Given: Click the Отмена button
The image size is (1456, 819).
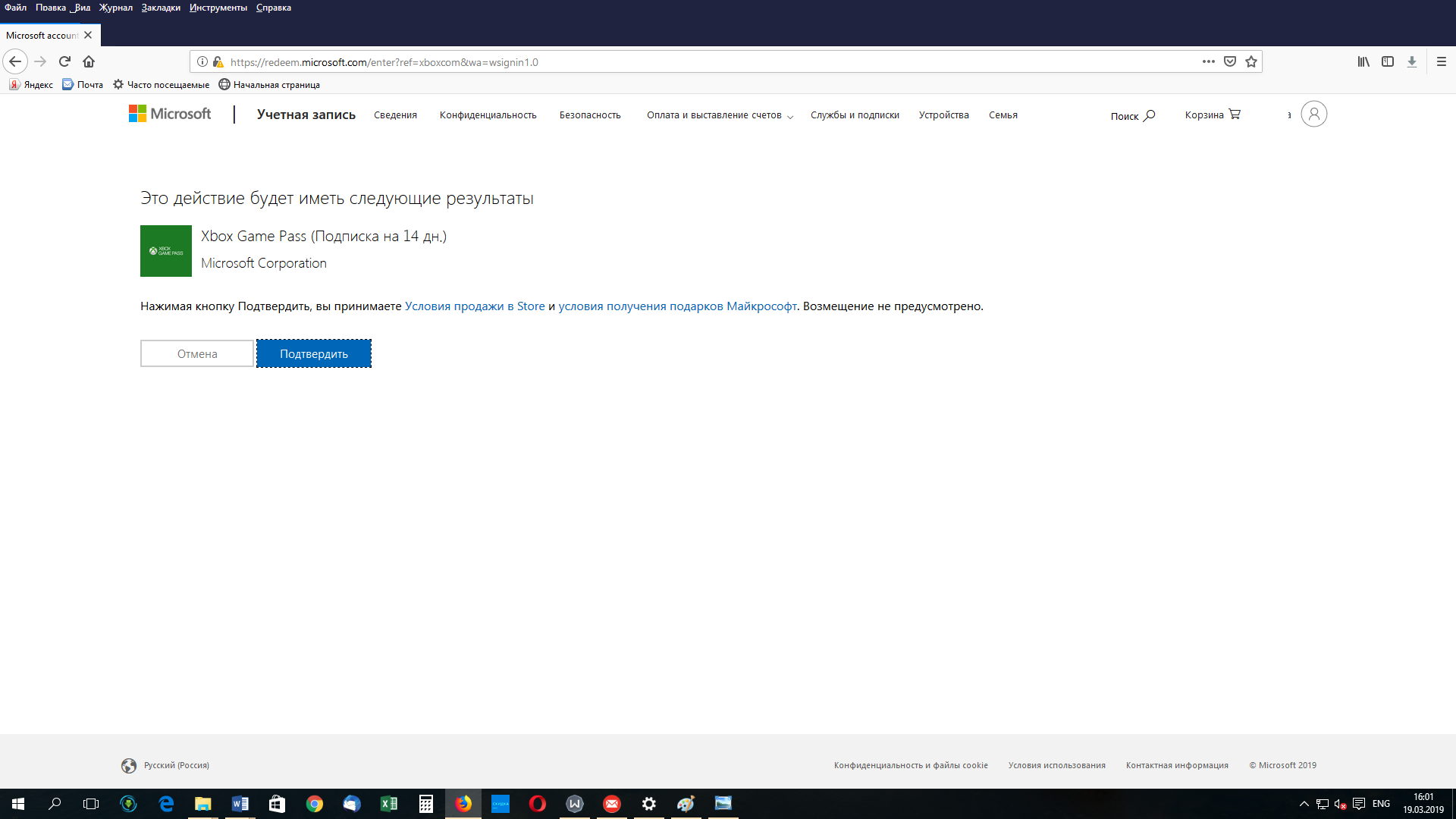Looking at the screenshot, I should pos(197,353).
